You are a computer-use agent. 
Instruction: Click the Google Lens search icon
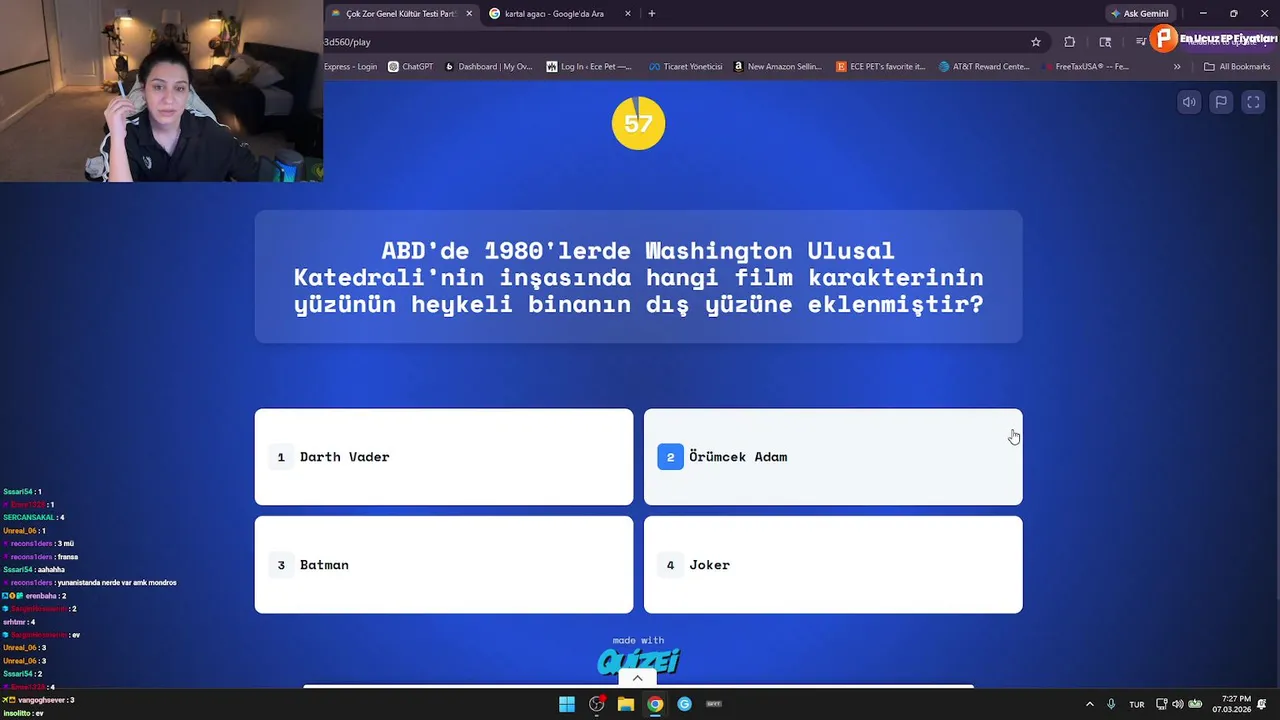pos(1105,42)
